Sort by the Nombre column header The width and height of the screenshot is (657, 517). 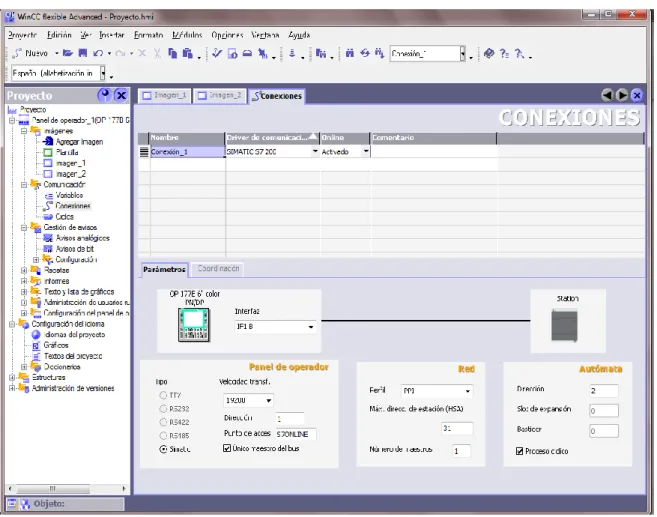[x=187, y=137]
